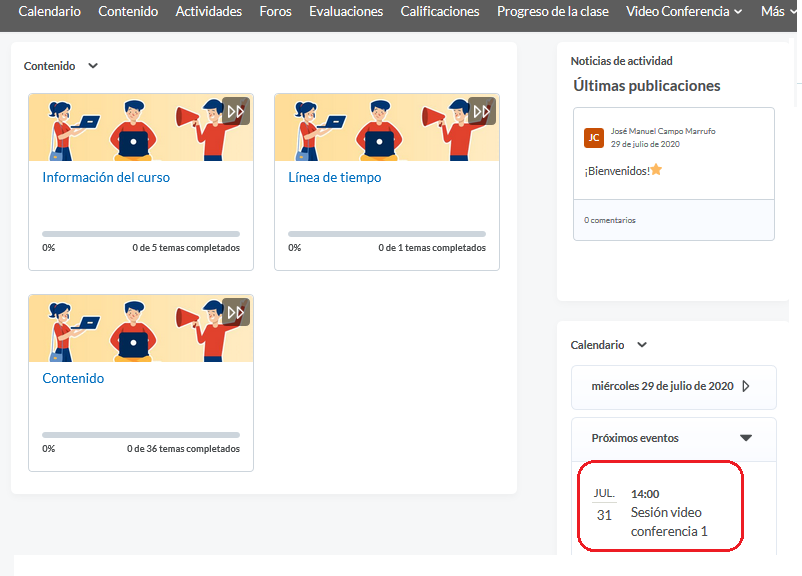Open the Calendario widget dropdown chevron
This screenshot has height=576, width=802.
(642, 345)
